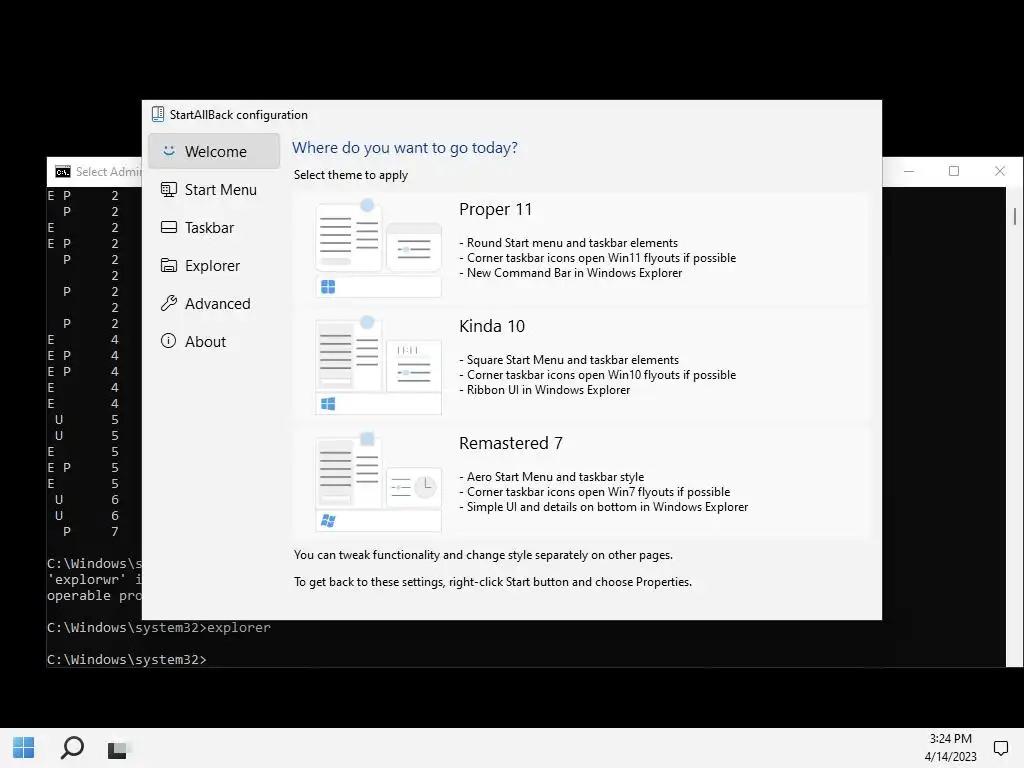The height and width of the screenshot is (768, 1024).
Task: Maximize the command prompt window
Action: pyautogui.click(x=954, y=171)
